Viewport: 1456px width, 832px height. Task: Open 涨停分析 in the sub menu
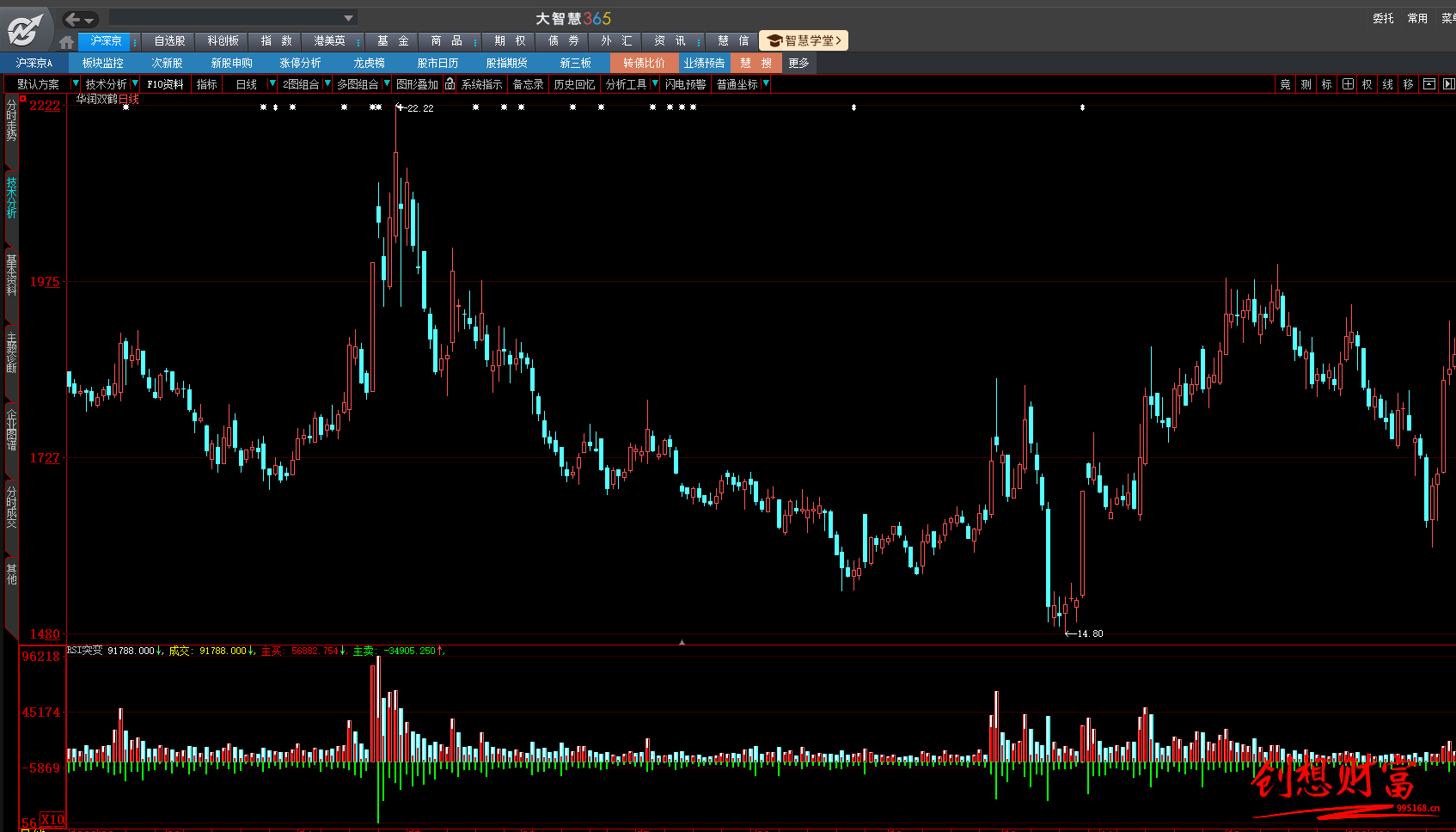click(300, 63)
